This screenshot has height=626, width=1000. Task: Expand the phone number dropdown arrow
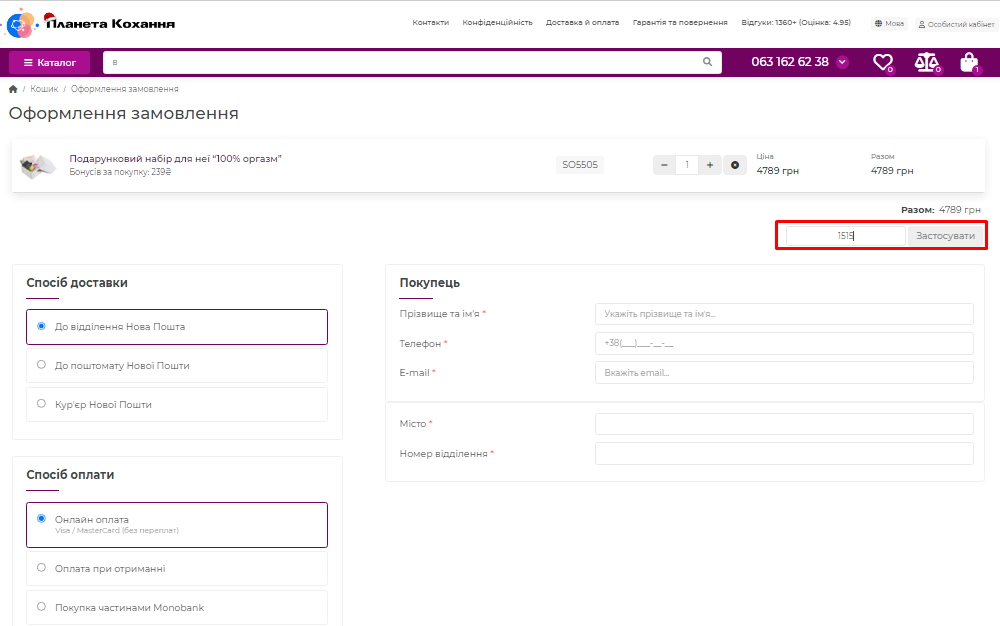[842, 62]
